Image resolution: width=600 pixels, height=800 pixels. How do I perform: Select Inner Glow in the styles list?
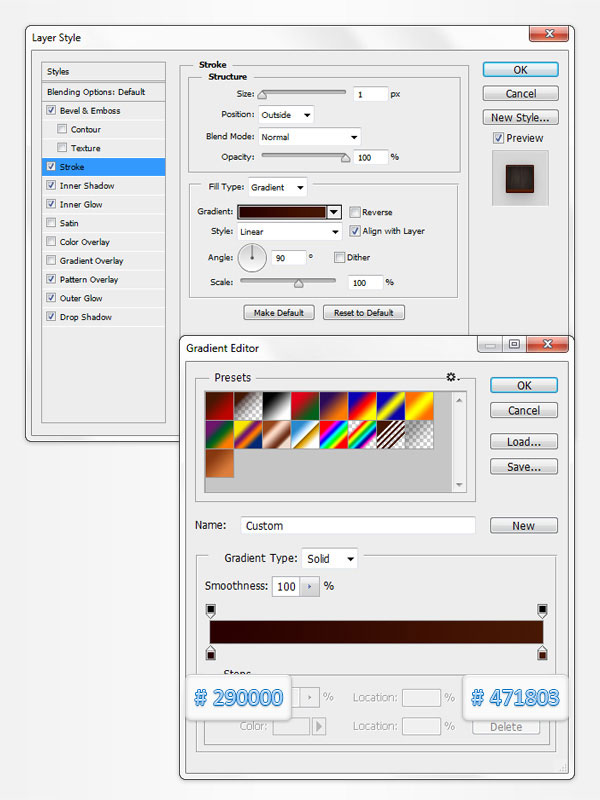pyautogui.click(x=81, y=204)
